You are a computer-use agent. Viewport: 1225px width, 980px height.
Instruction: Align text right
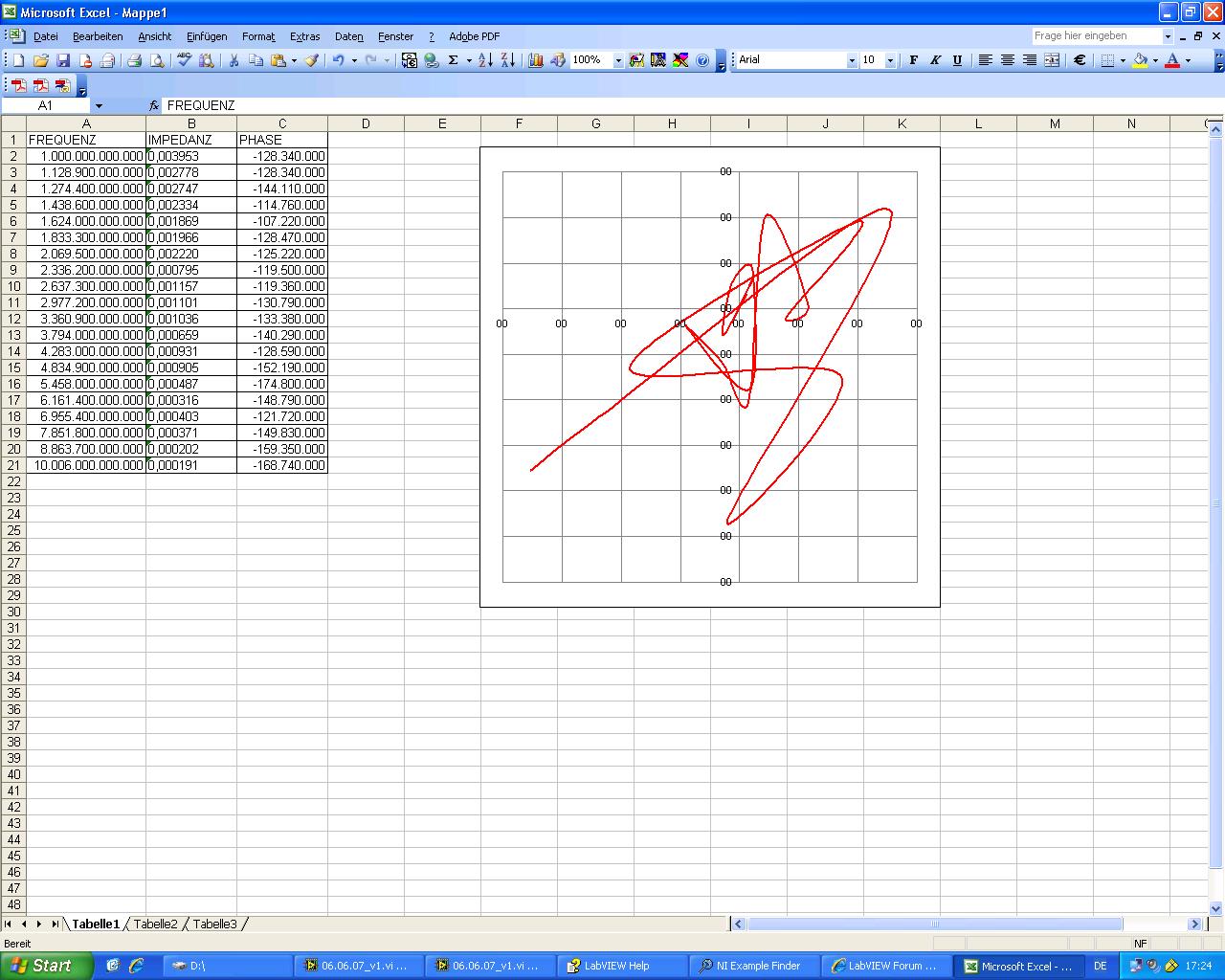[x=1030, y=60]
